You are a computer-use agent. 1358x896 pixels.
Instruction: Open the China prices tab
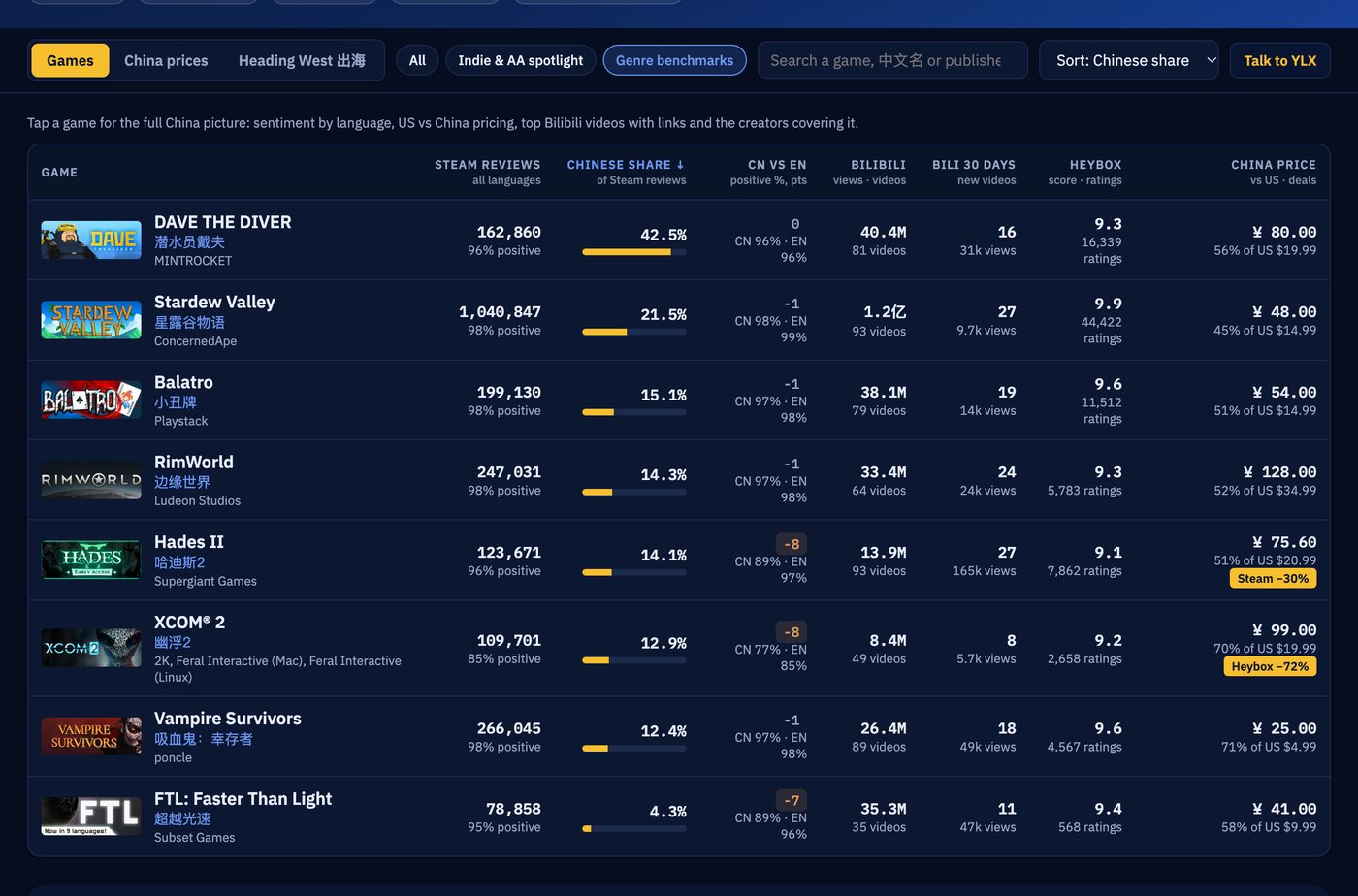(x=166, y=60)
